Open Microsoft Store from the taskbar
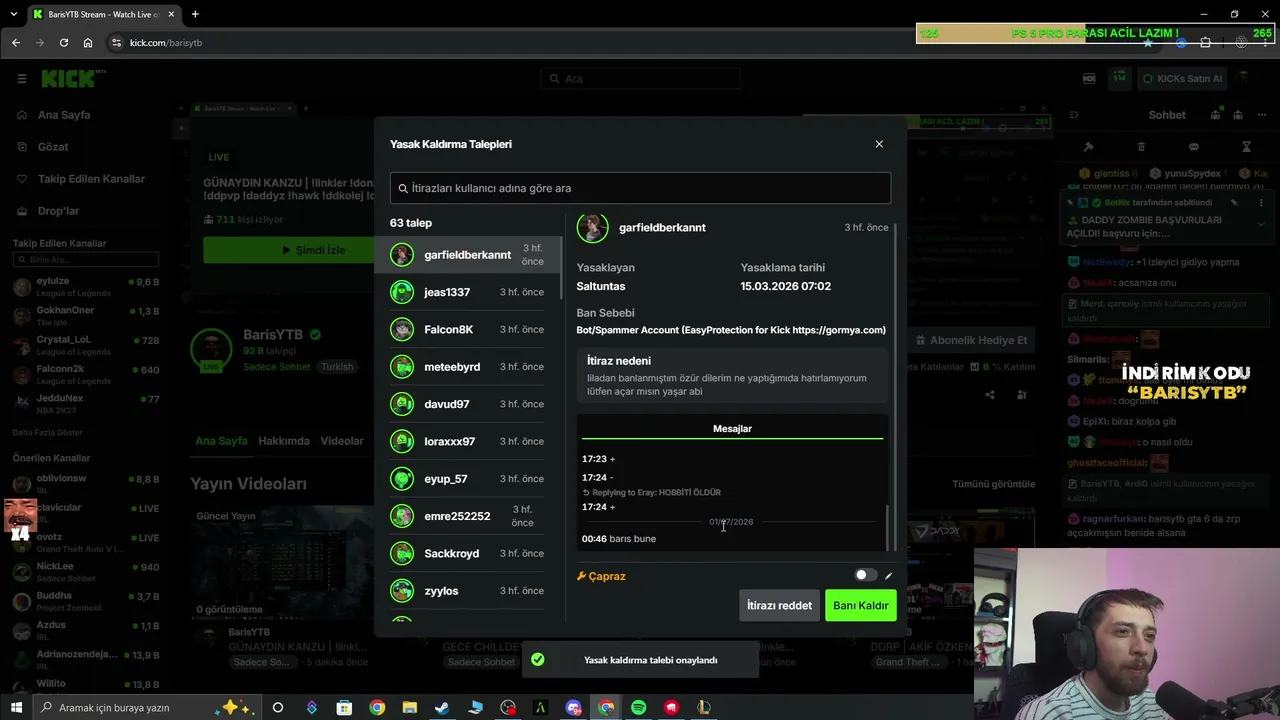Image resolution: width=1280 pixels, height=720 pixels. [x=344, y=707]
